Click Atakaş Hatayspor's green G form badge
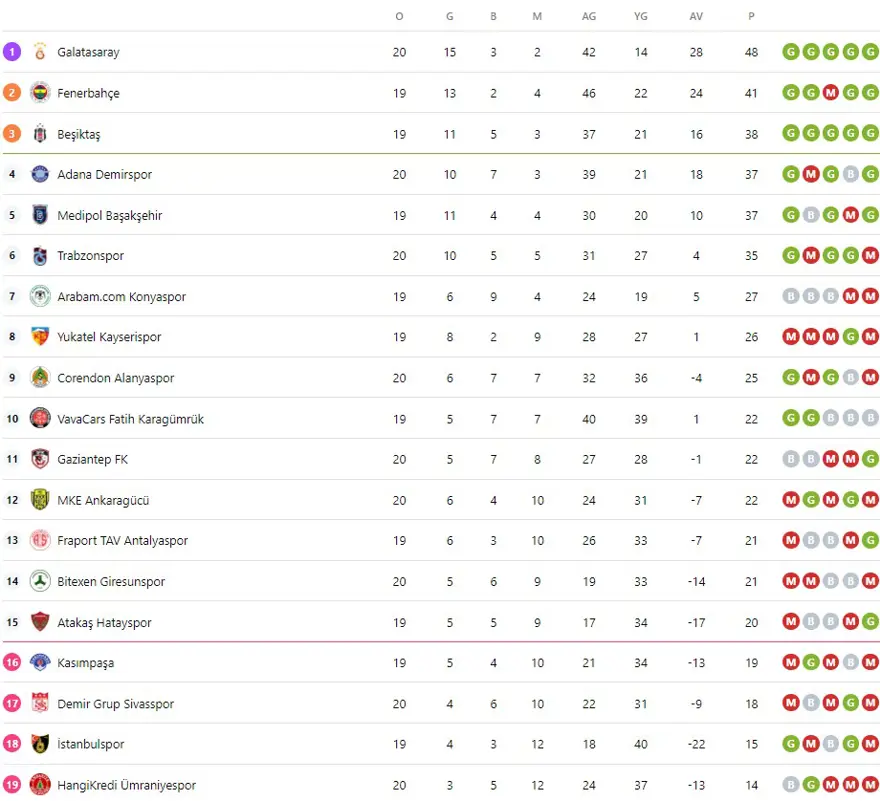The height and width of the screenshot is (801, 880). coord(870,622)
